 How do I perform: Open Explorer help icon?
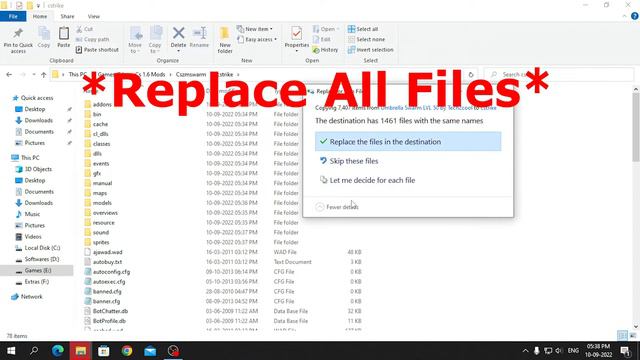click(x=635, y=16)
